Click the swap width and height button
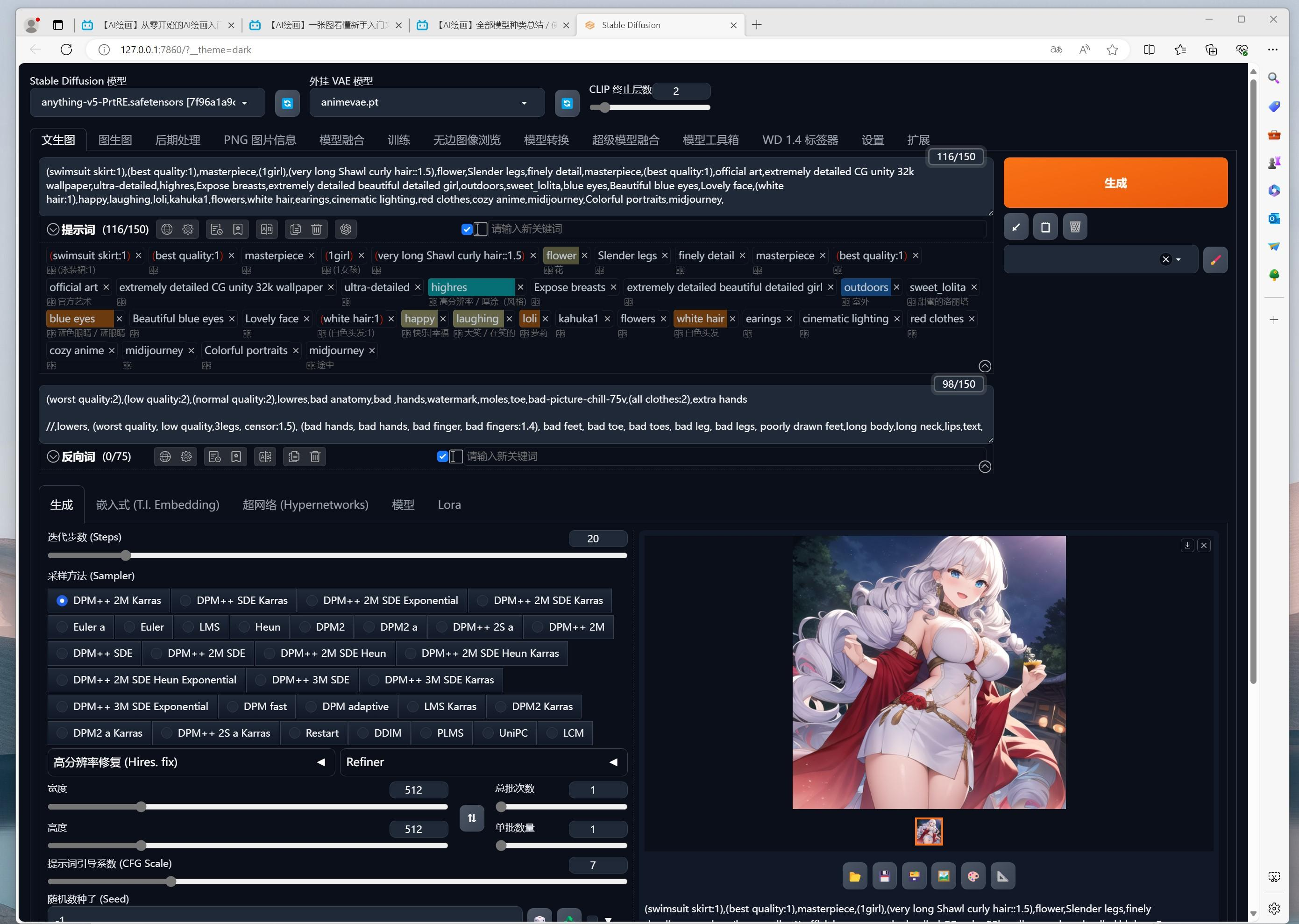This screenshot has width=1299, height=924. [x=472, y=818]
